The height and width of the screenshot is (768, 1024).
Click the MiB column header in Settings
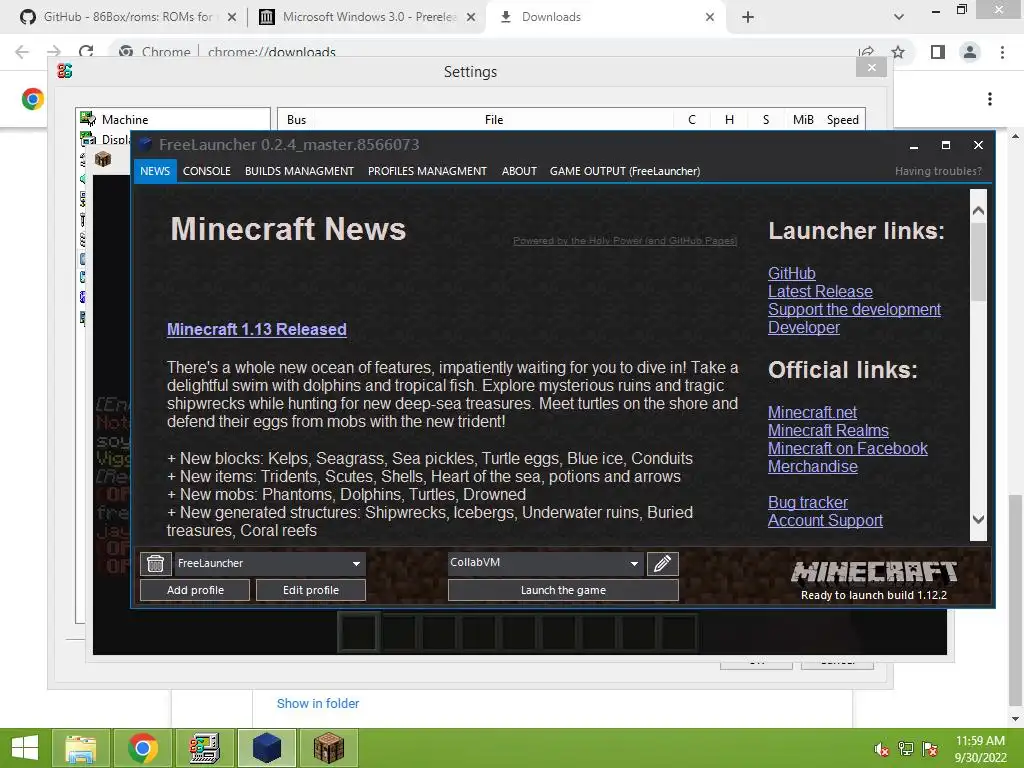[x=803, y=120]
